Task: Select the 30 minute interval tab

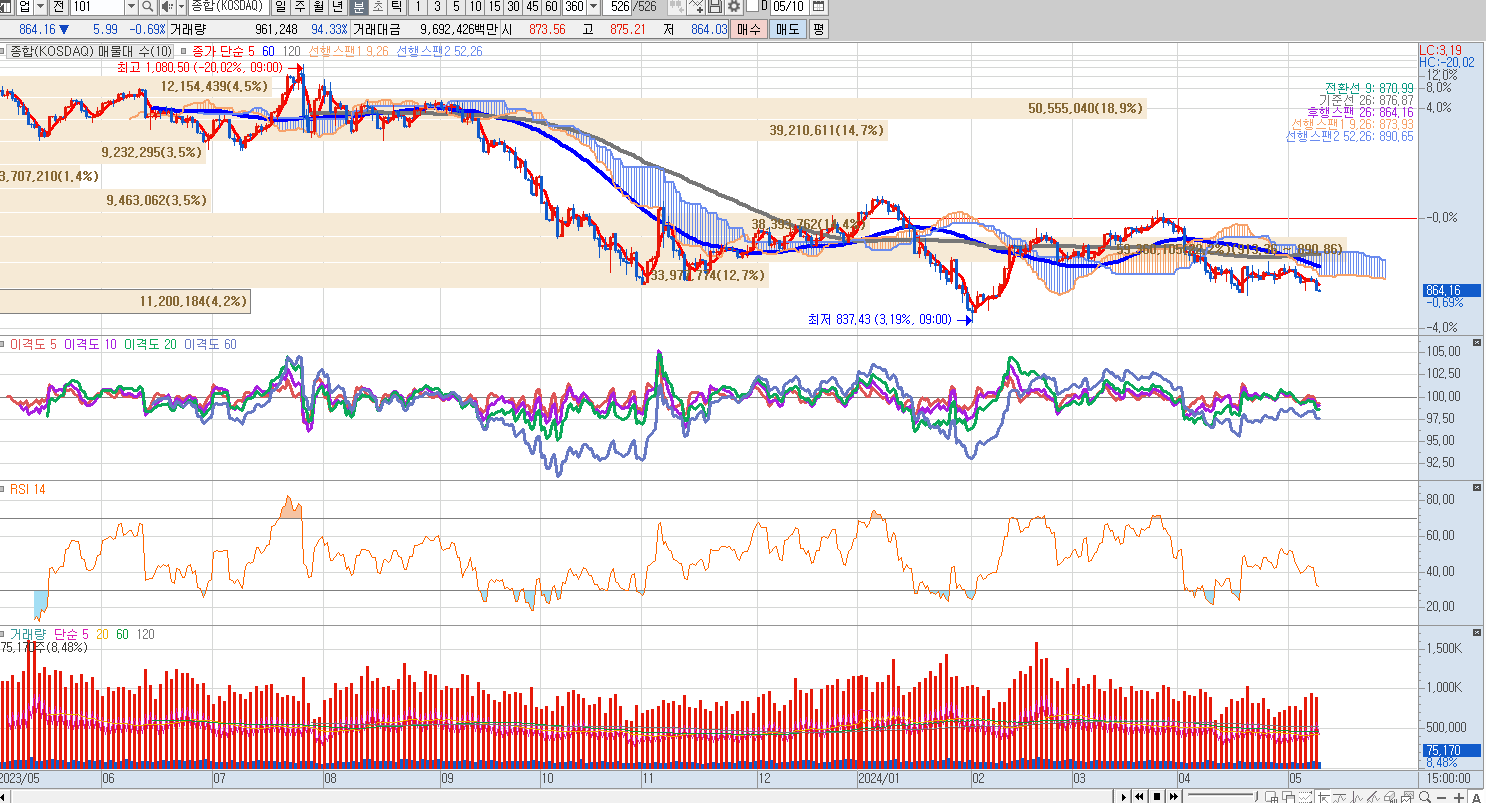Action: (513, 7)
